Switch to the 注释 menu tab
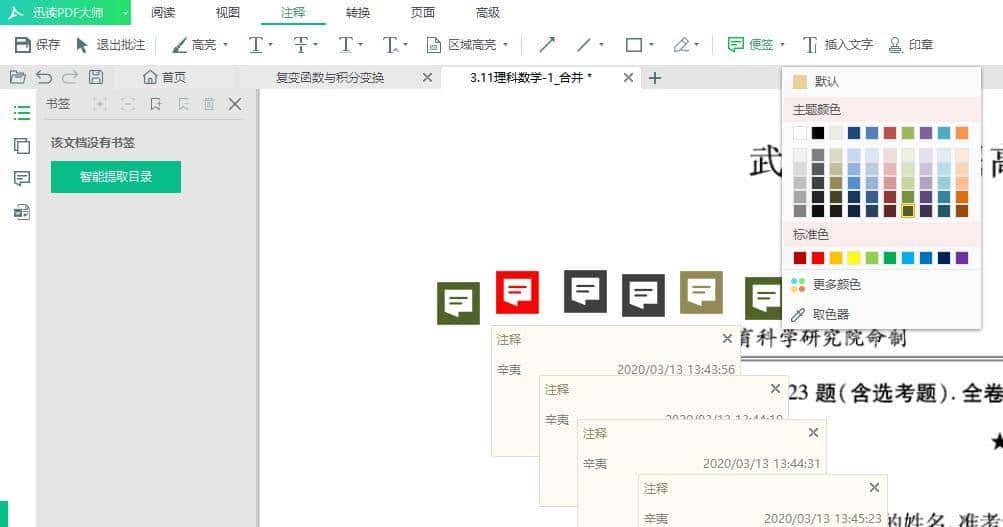This screenshot has height=527, width=1003. (x=293, y=12)
